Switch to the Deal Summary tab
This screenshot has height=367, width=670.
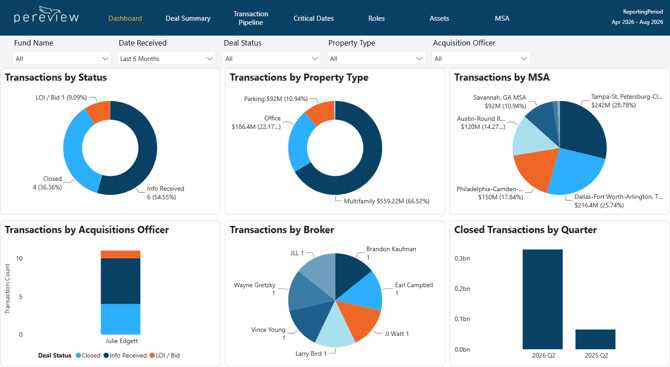[188, 18]
